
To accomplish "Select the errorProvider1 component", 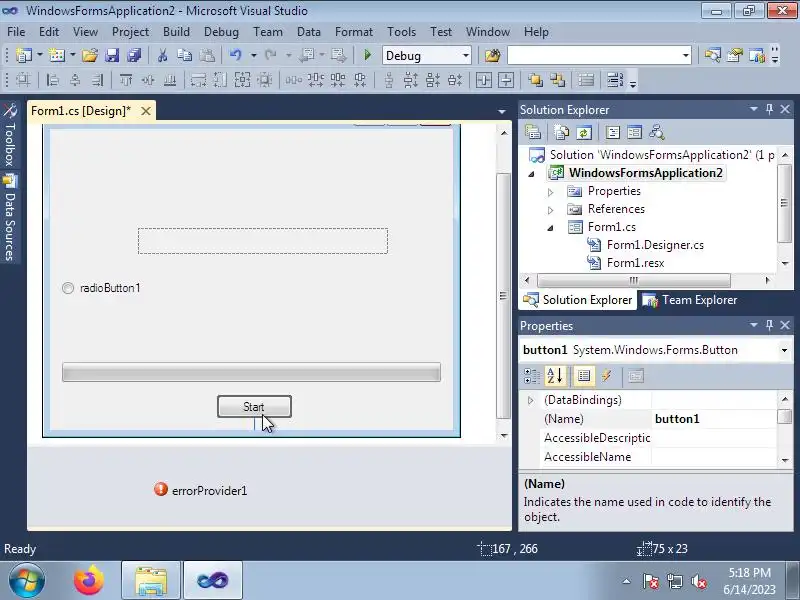I will click(201, 490).
